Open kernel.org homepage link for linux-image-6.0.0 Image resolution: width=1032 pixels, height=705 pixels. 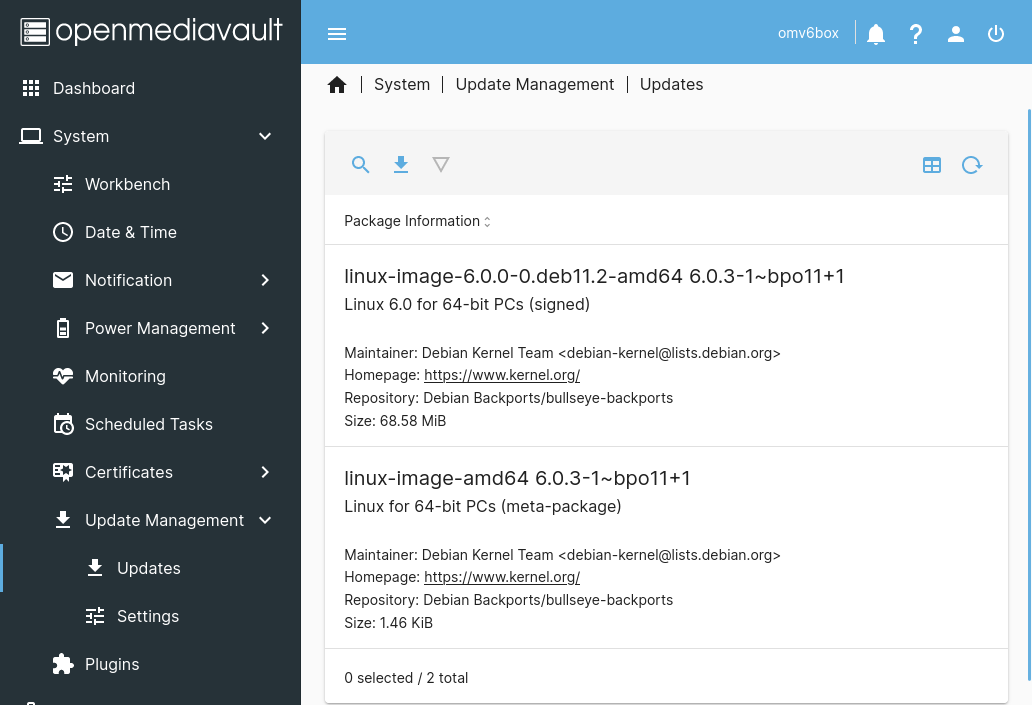tap(502, 375)
